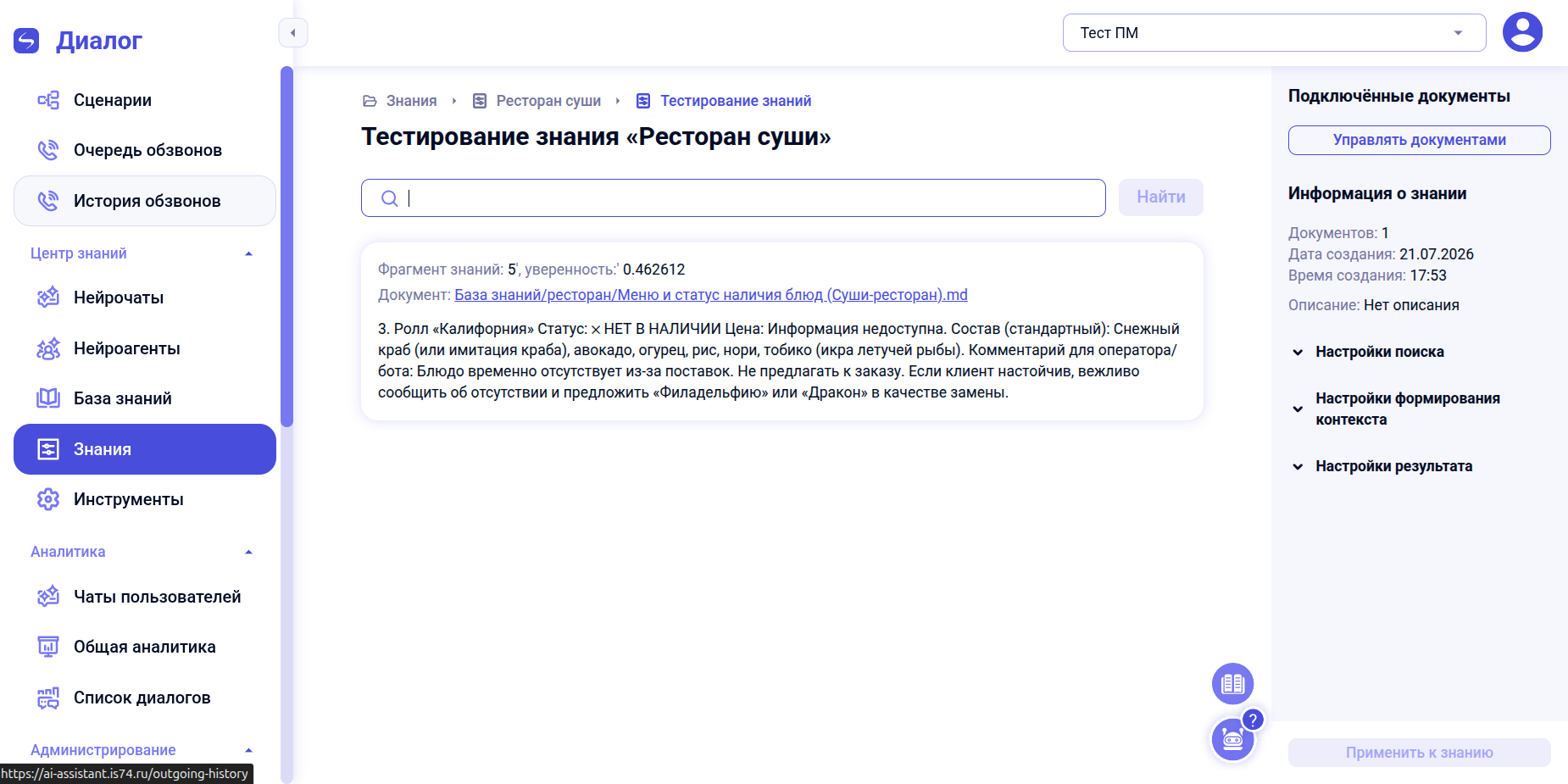
Task: Focus the knowledge search input field
Action: click(x=733, y=197)
